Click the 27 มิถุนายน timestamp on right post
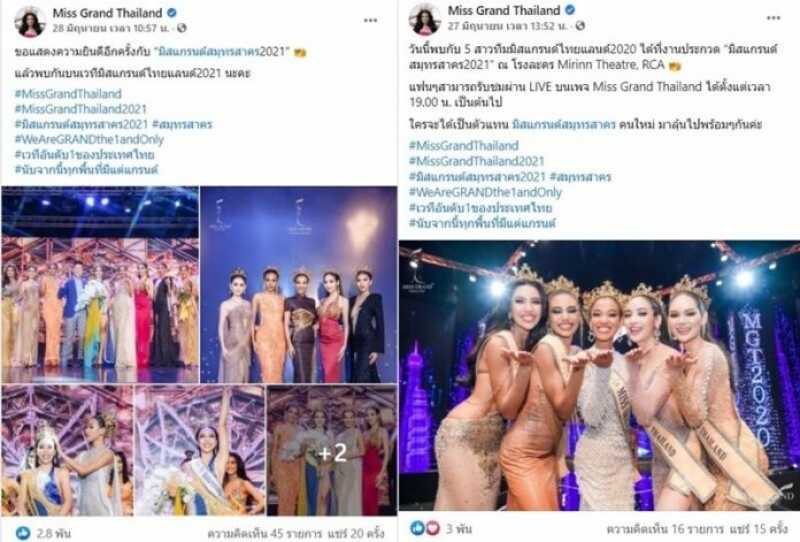Image resolution: width=800 pixels, height=542 pixels. tap(508, 26)
